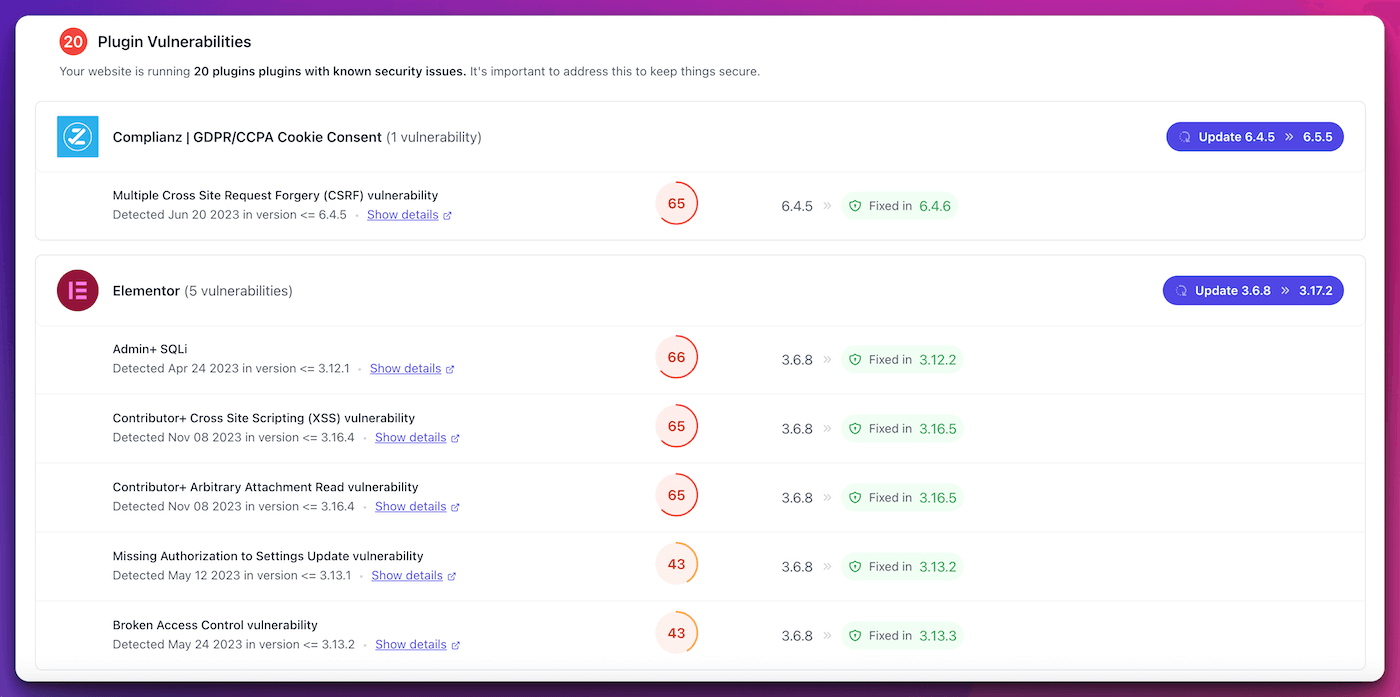
Task: Click the Fixed in 3.16.5 badge for XSS
Action: tap(901, 429)
